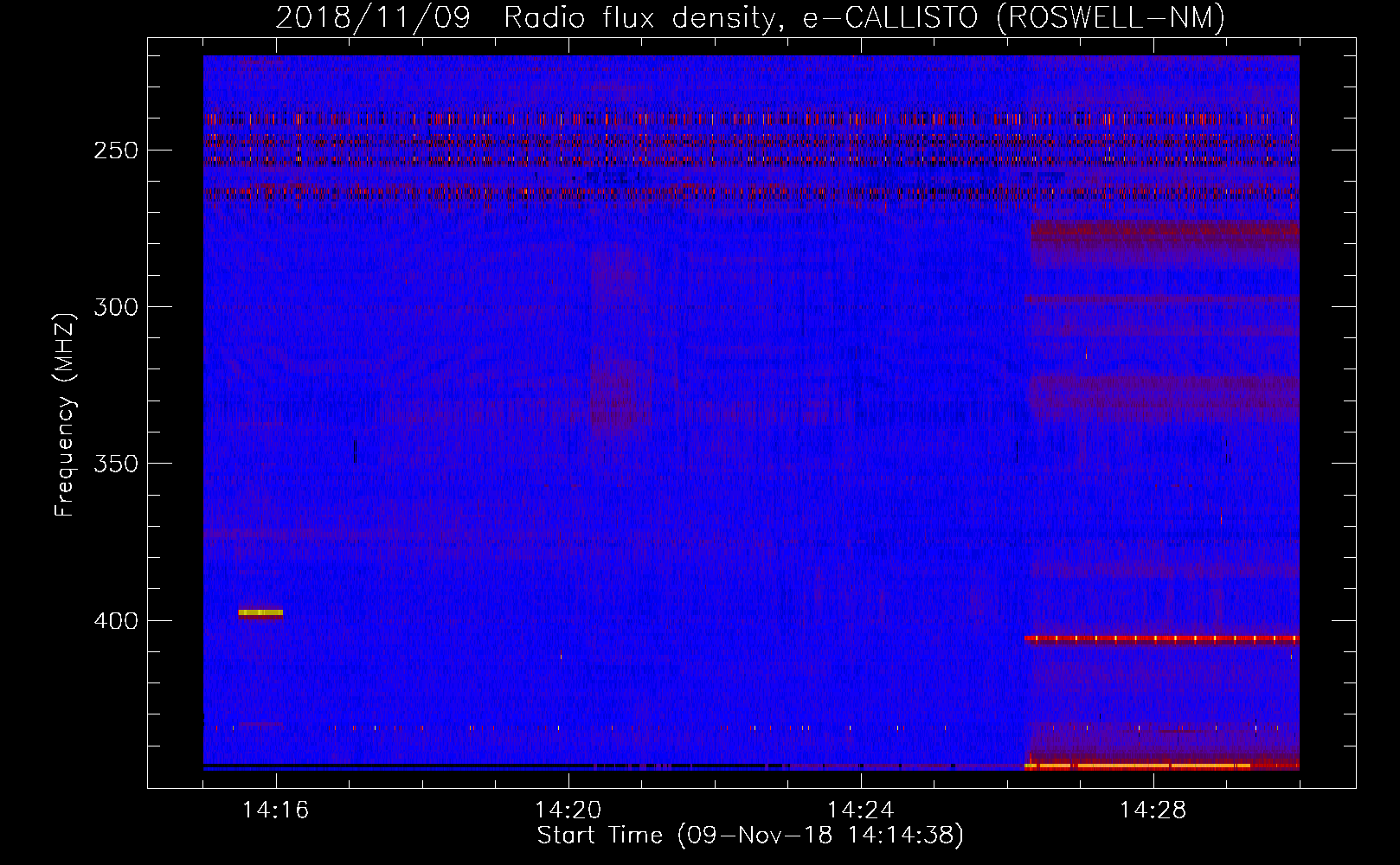This screenshot has height=865, width=1400.
Task: Click the 350 frequency tick label
Action: tap(116, 464)
